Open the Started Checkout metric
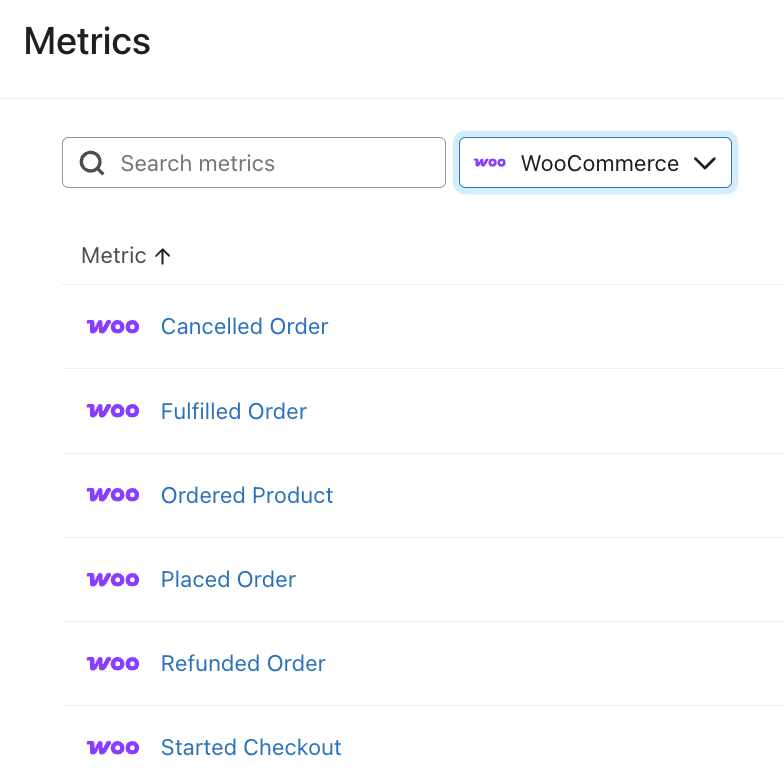The height and width of the screenshot is (782, 784). pyautogui.click(x=251, y=747)
